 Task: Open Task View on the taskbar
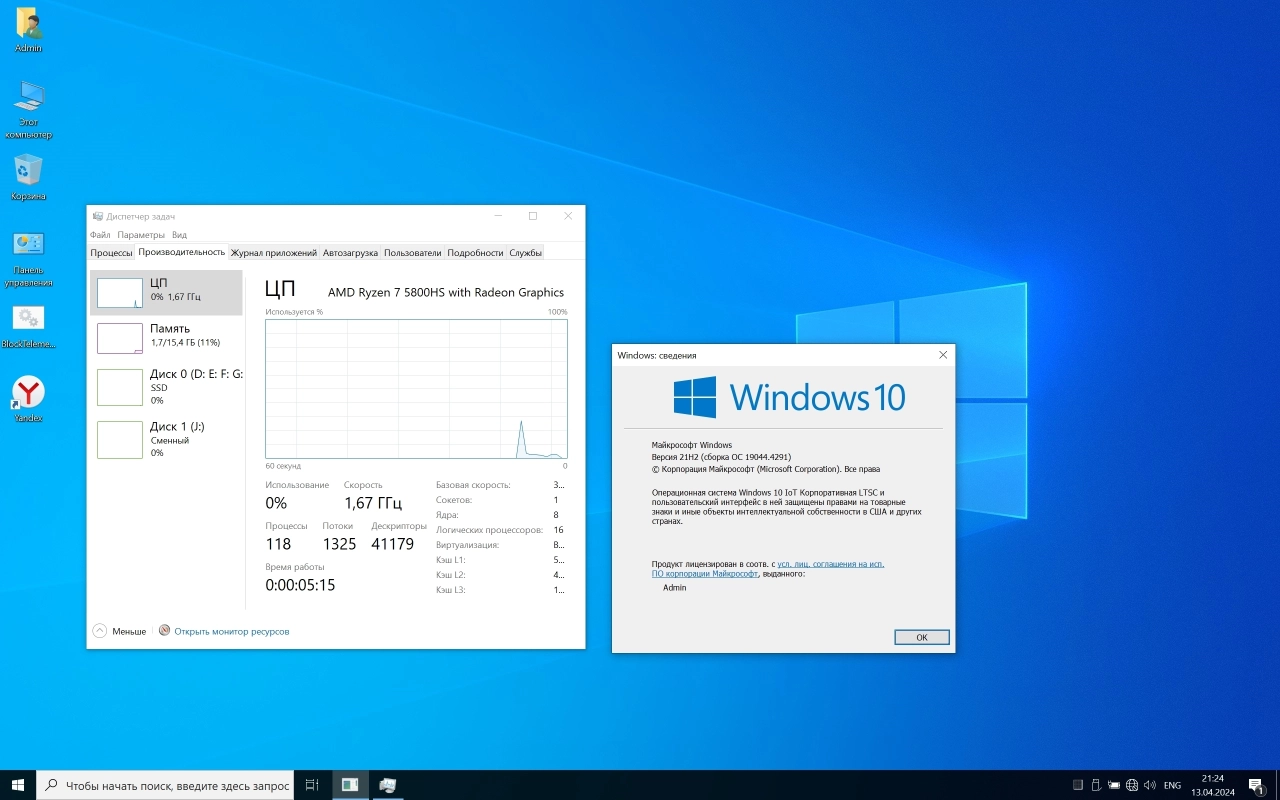click(x=312, y=785)
